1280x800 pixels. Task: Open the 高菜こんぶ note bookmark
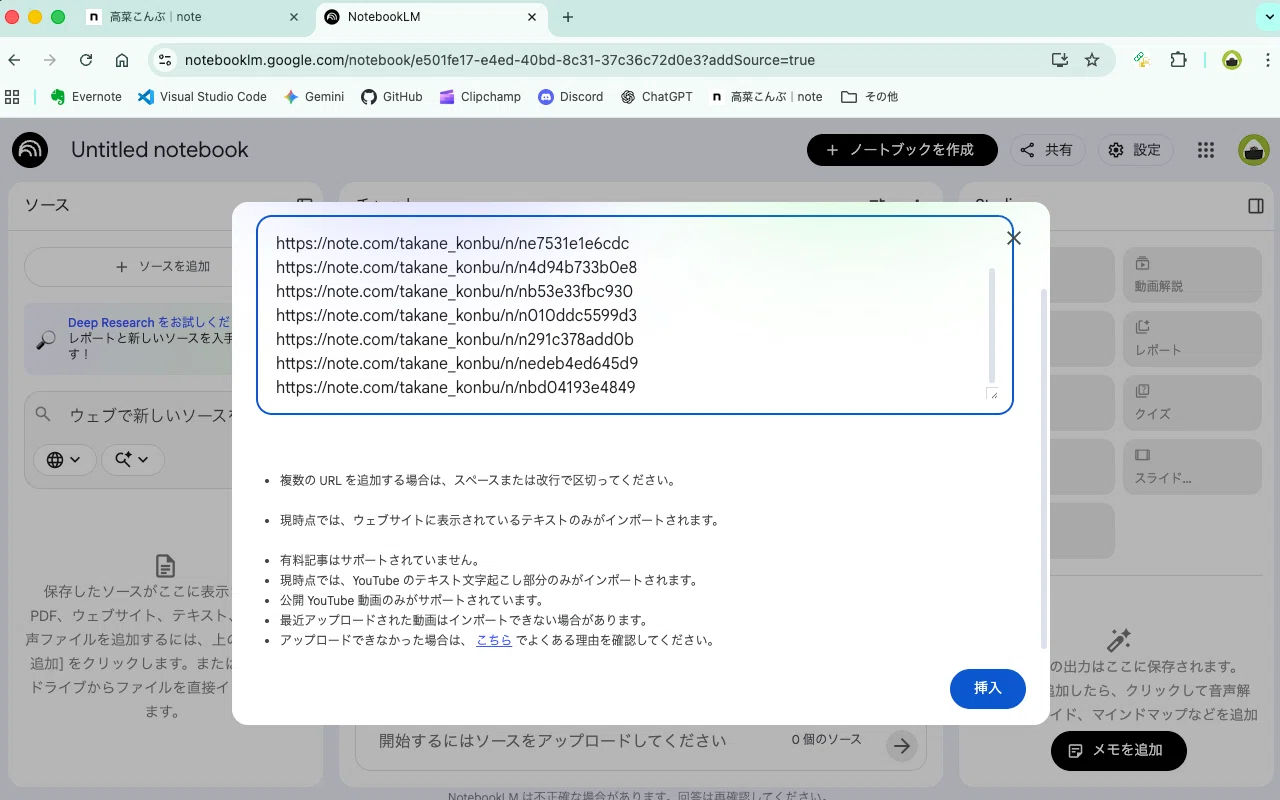[766, 97]
